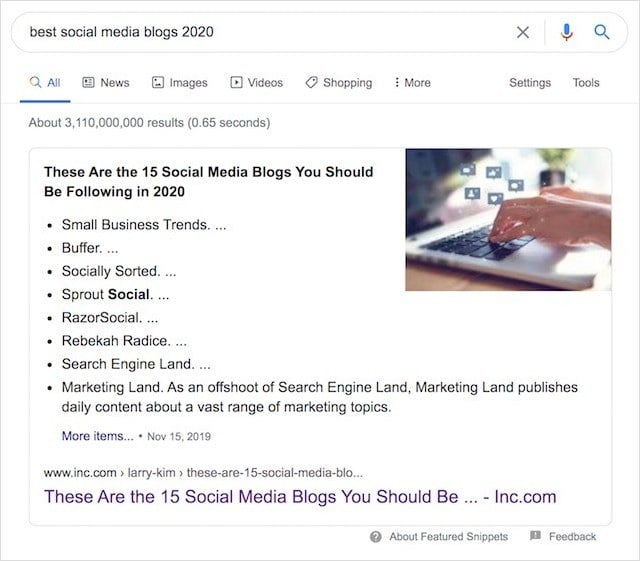Switch to the All results tab
Viewport: 640px width, 561px height.
(45, 83)
